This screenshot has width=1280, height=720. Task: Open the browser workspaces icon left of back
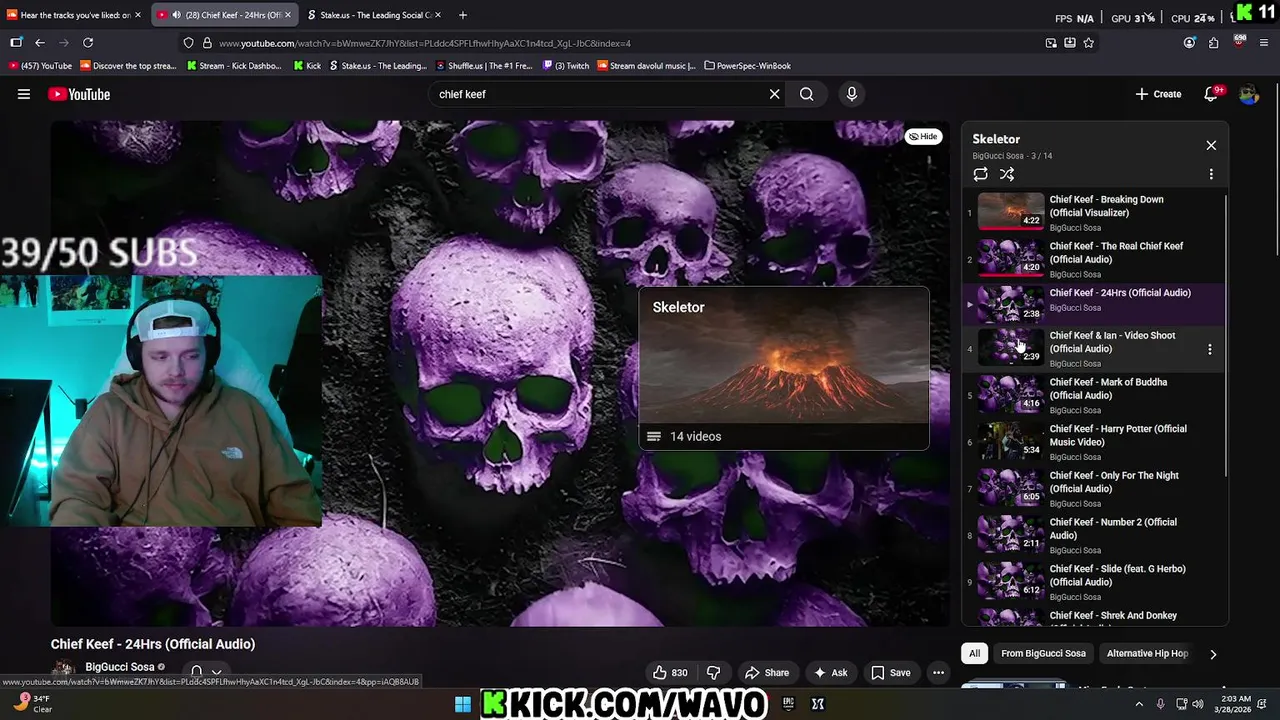tap(16, 43)
